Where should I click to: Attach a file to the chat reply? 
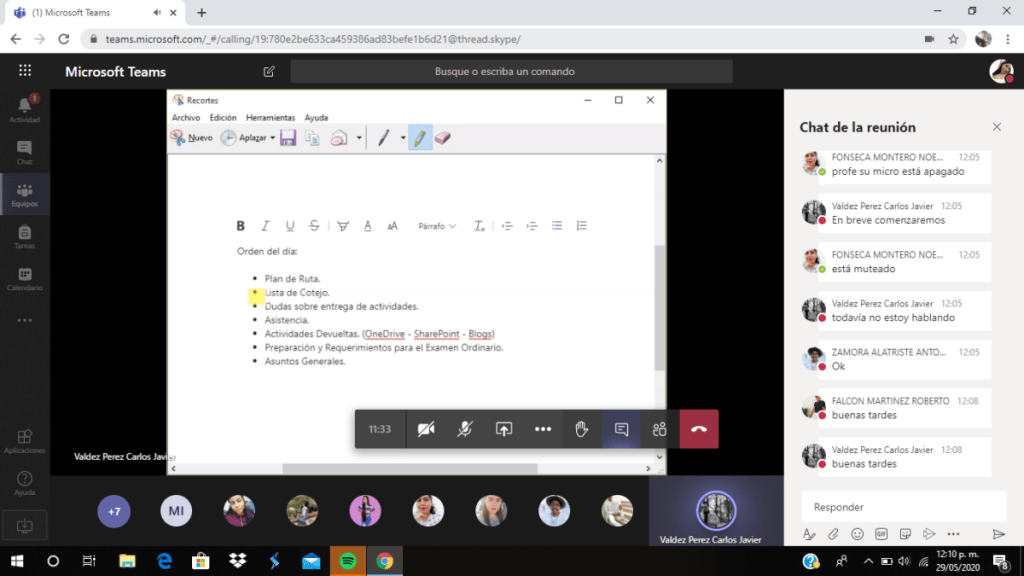click(833, 534)
